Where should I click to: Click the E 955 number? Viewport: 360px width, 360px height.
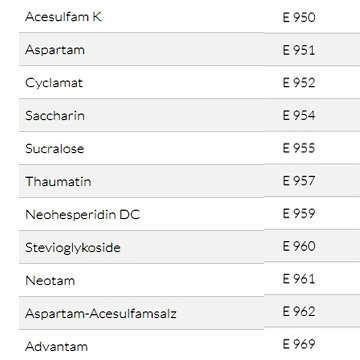(299, 148)
